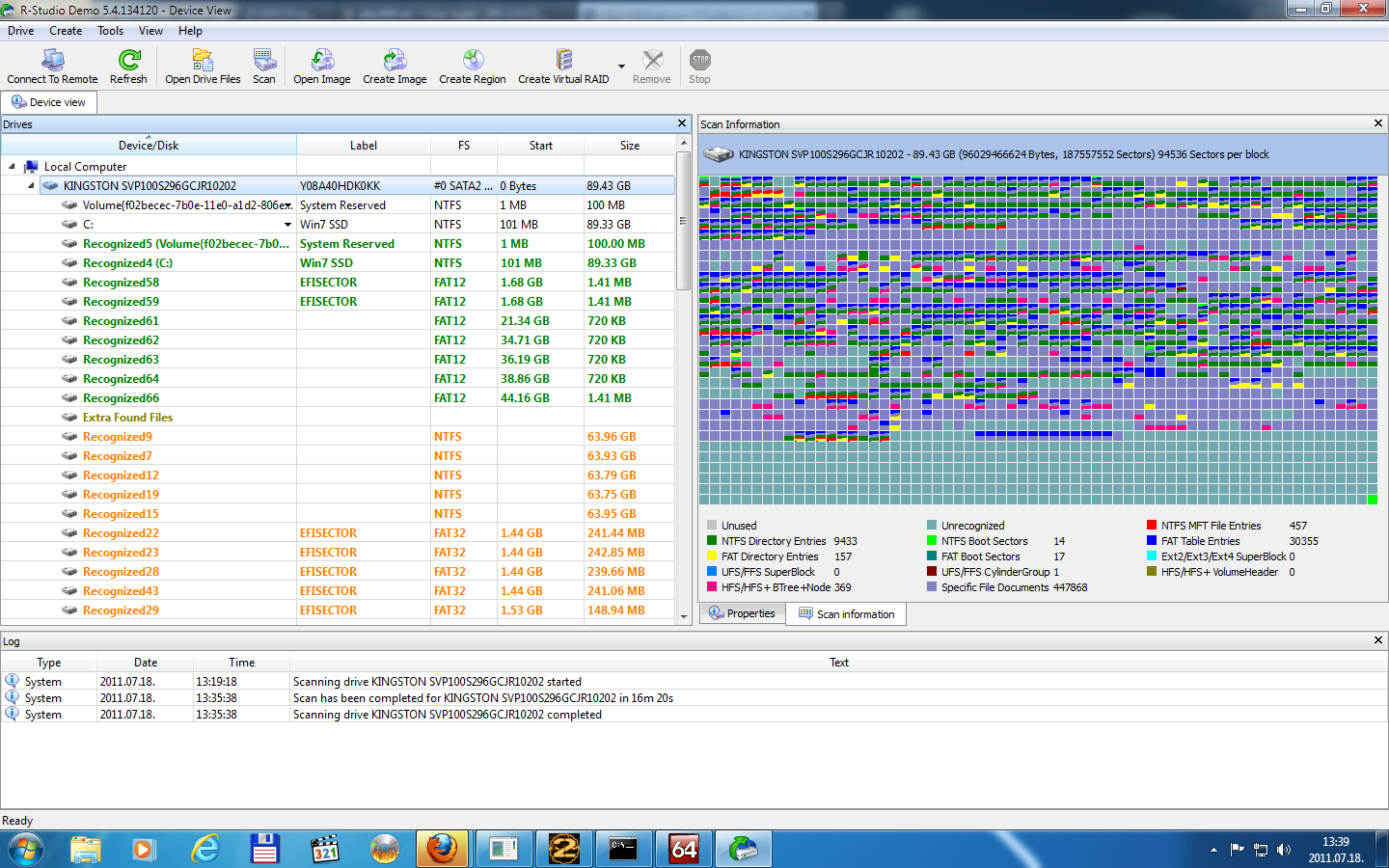The height and width of the screenshot is (868, 1389).
Task: Sort by the Label column header
Action: pos(364,146)
